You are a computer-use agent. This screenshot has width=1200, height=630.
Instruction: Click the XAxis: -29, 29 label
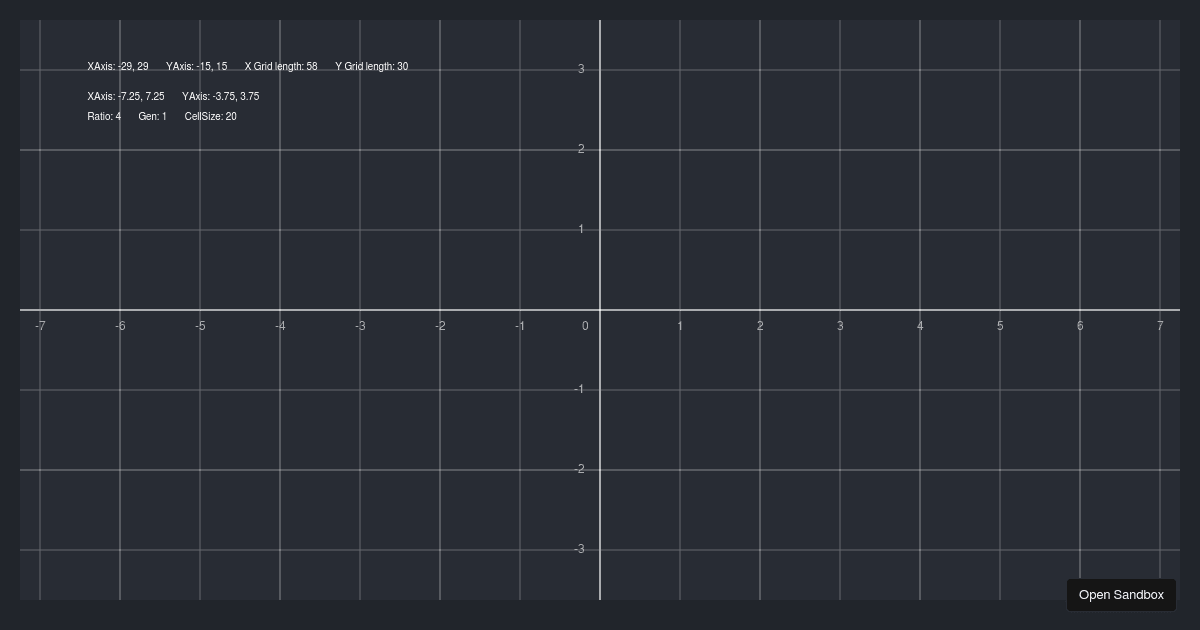pos(116,66)
